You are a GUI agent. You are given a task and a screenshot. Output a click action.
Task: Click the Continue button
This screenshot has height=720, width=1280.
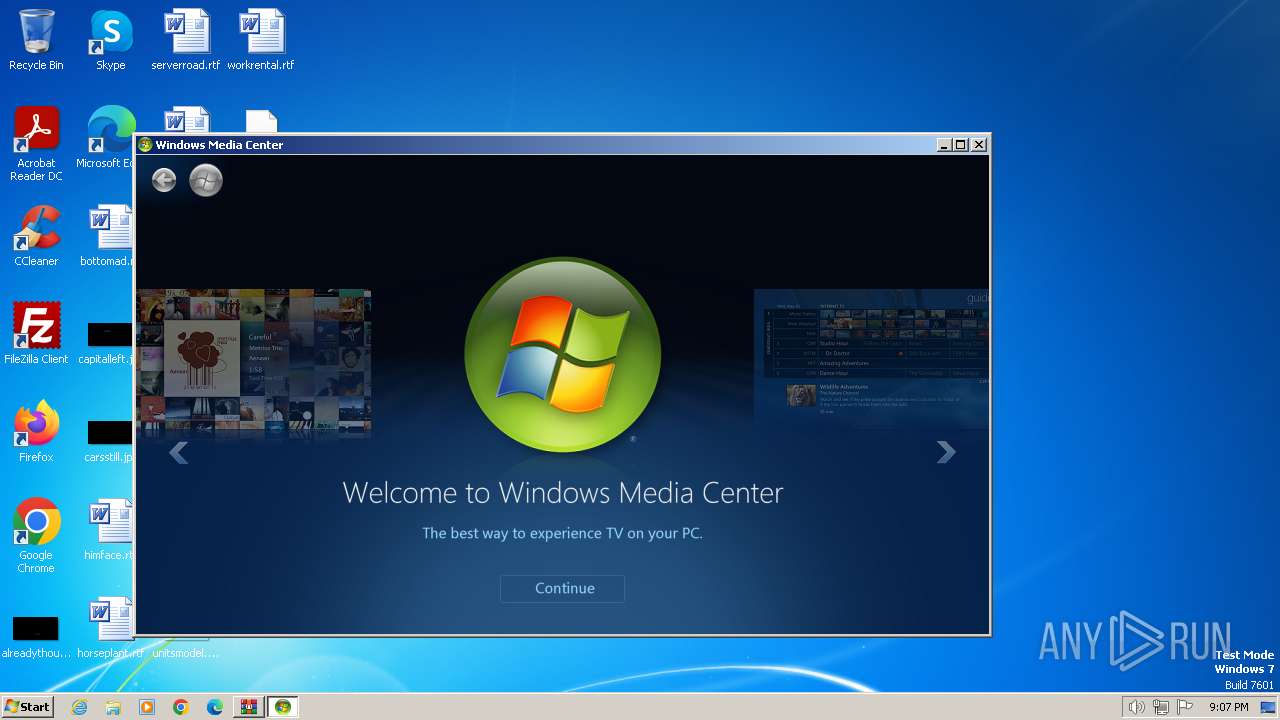pyautogui.click(x=562, y=588)
